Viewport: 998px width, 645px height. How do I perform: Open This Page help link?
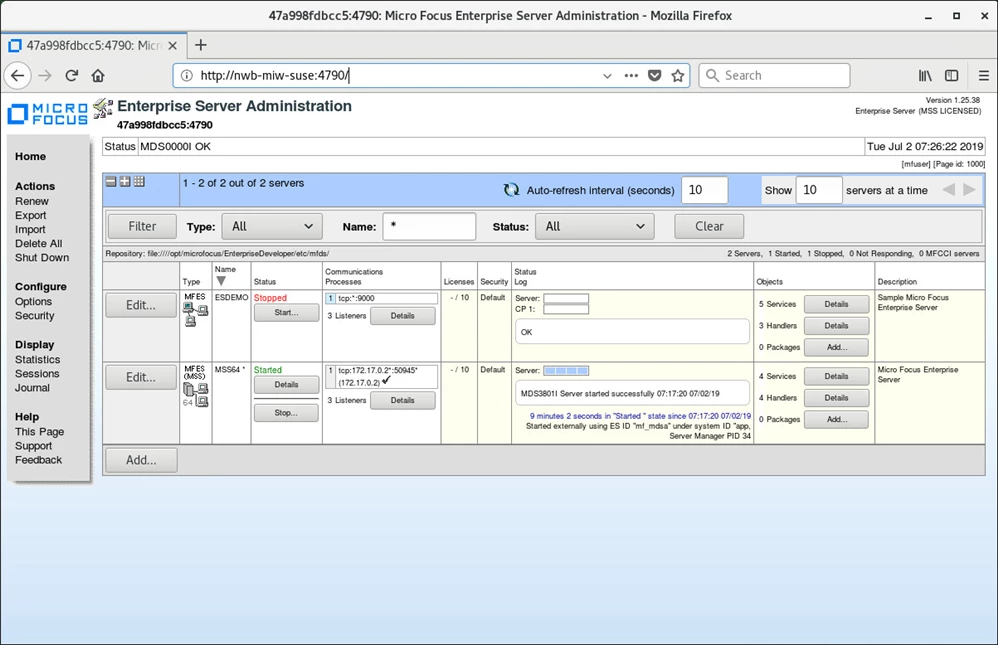(39, 432)
